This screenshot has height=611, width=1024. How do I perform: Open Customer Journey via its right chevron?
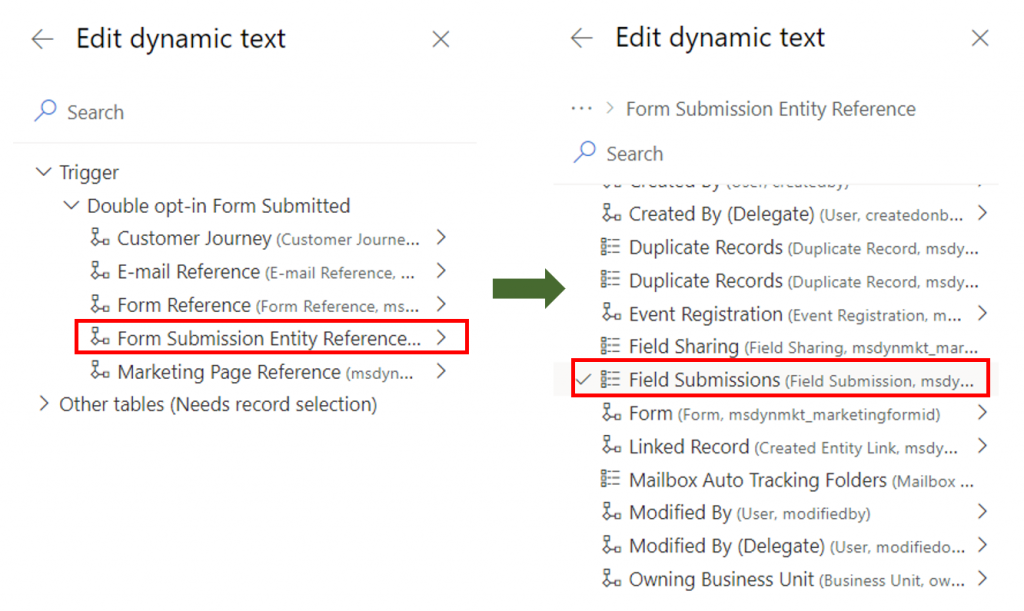click(441, 238)
